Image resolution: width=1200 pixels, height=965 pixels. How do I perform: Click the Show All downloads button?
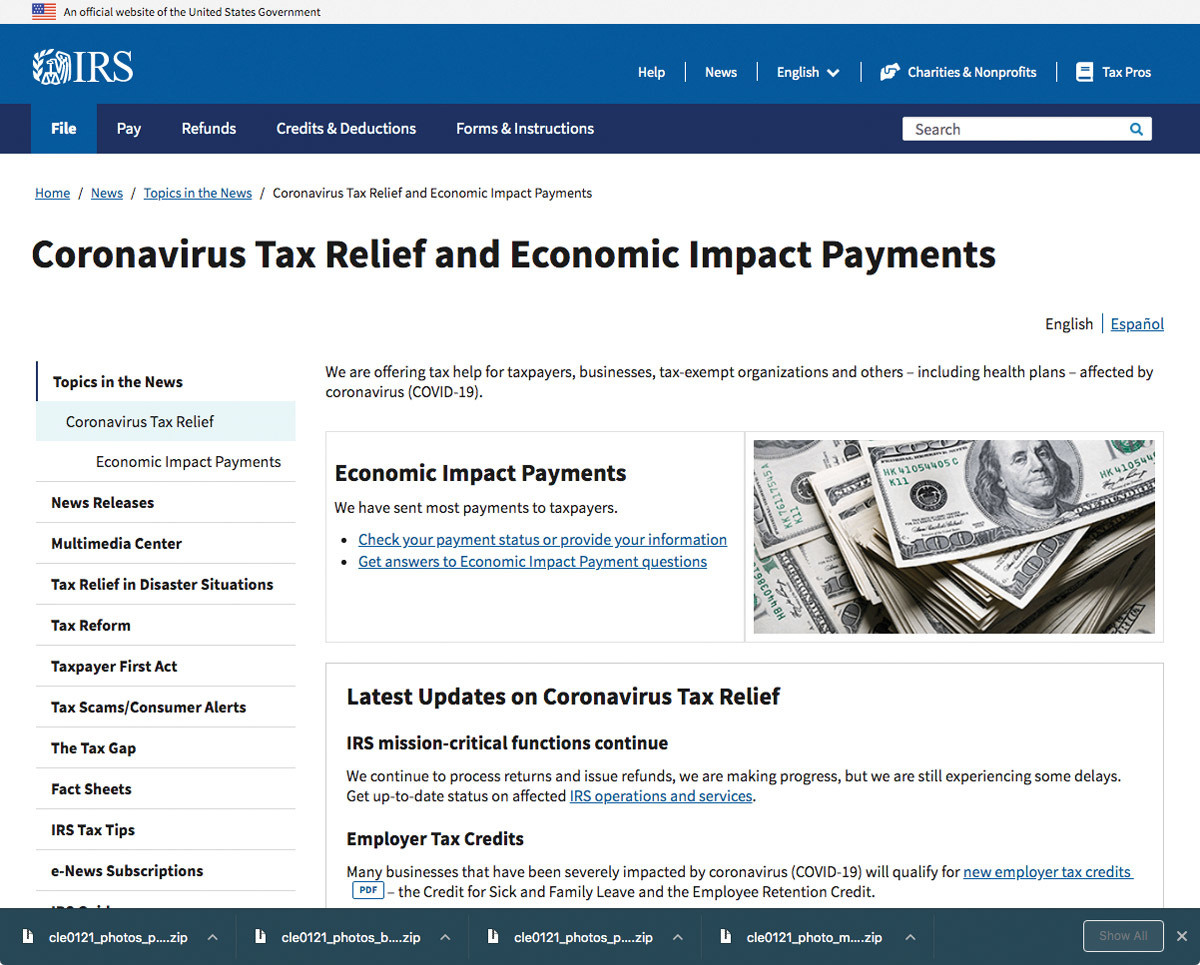pyautogui.click(x=1123, y=936)
